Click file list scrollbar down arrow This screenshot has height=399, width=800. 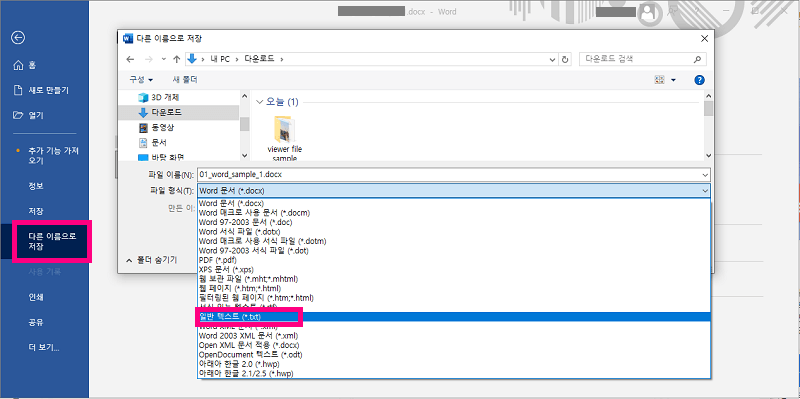[x=708, y=156]
